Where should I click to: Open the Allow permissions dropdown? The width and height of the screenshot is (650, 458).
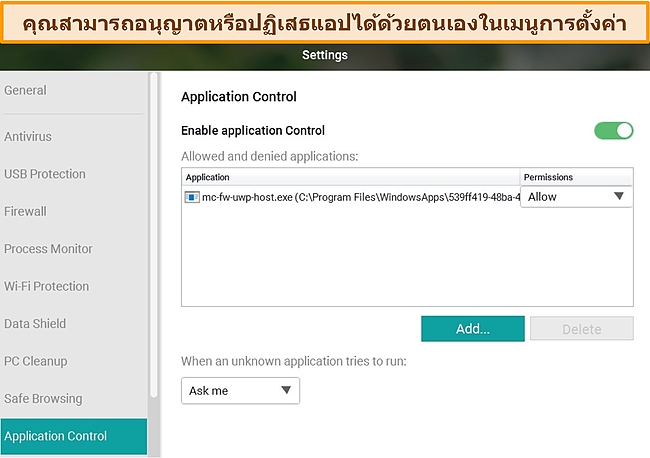[576, 197]
